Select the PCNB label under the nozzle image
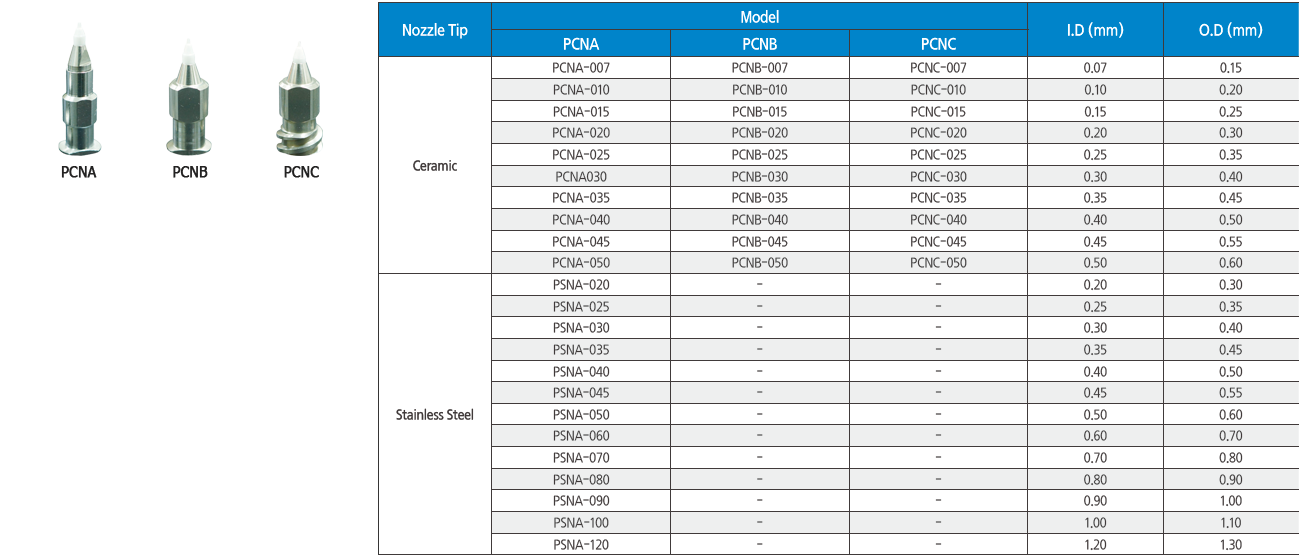This screenshot has height=556, width=1300. pos(189,172)
